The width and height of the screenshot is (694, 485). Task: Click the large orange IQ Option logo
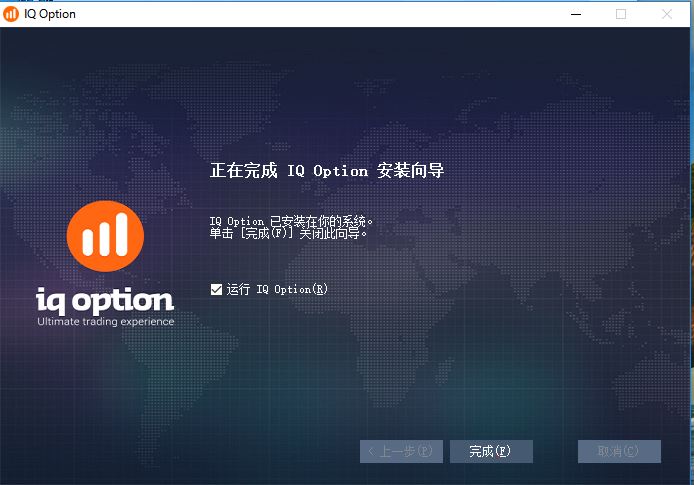(x=105, y=236)
